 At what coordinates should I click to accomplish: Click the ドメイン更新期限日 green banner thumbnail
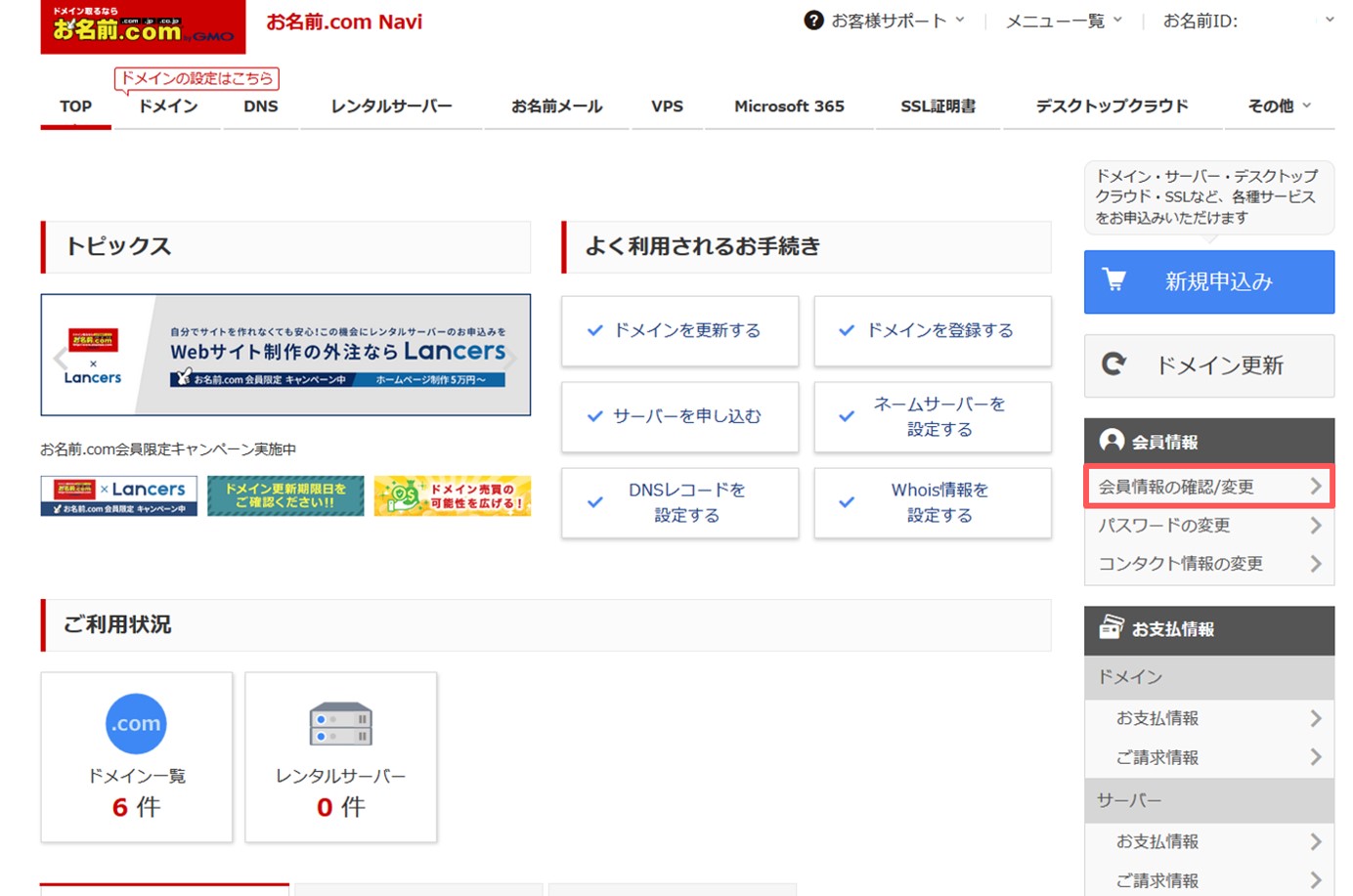(285, 495)
